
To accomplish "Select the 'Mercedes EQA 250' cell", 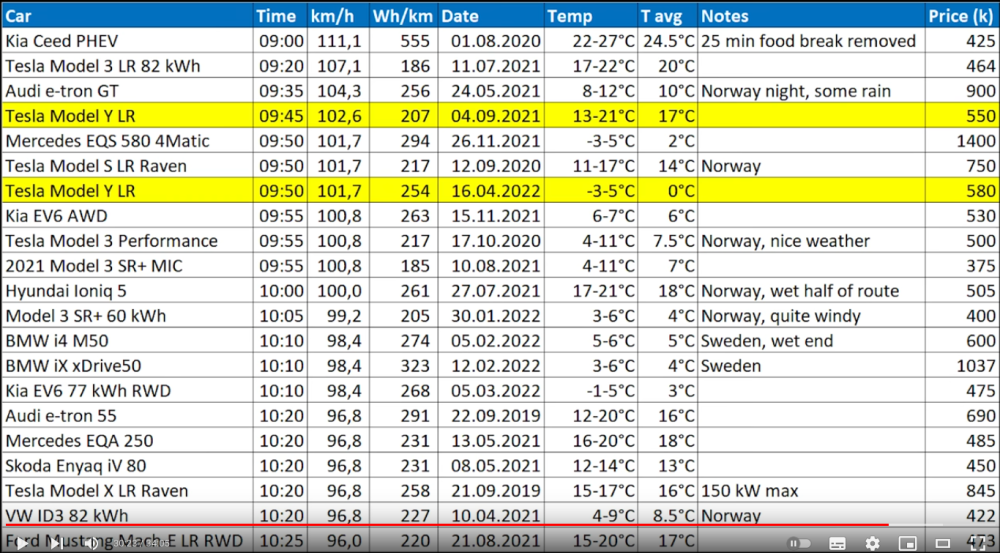I will click(128, 441).
